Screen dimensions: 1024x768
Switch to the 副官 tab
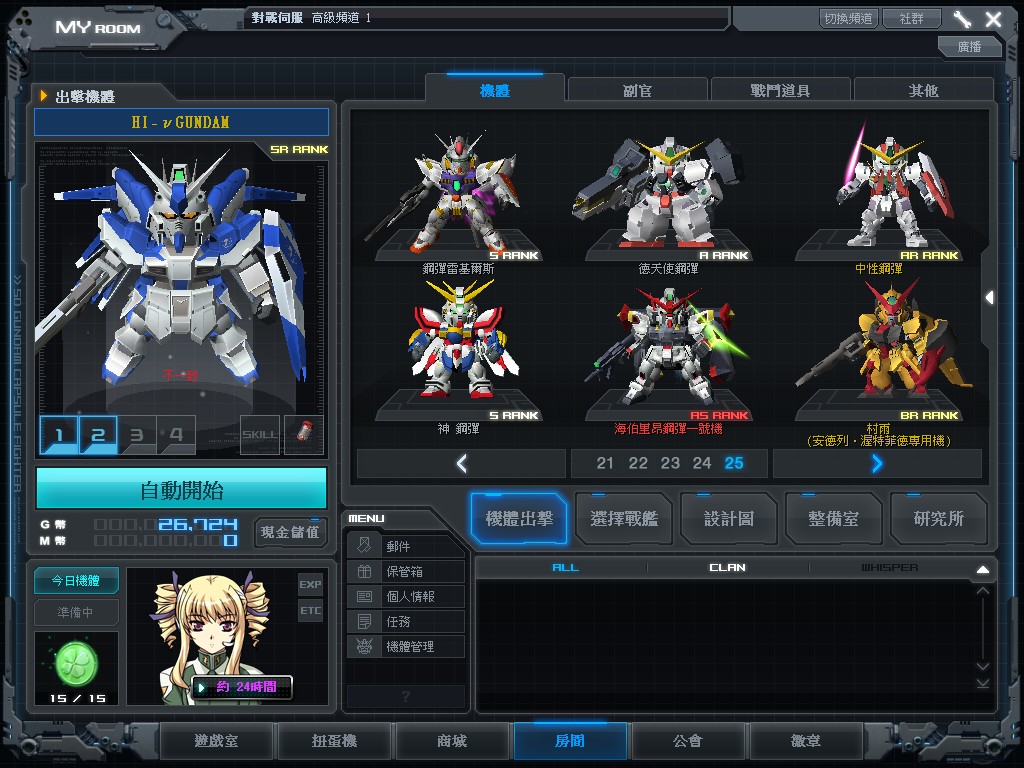tap(637, 90)
